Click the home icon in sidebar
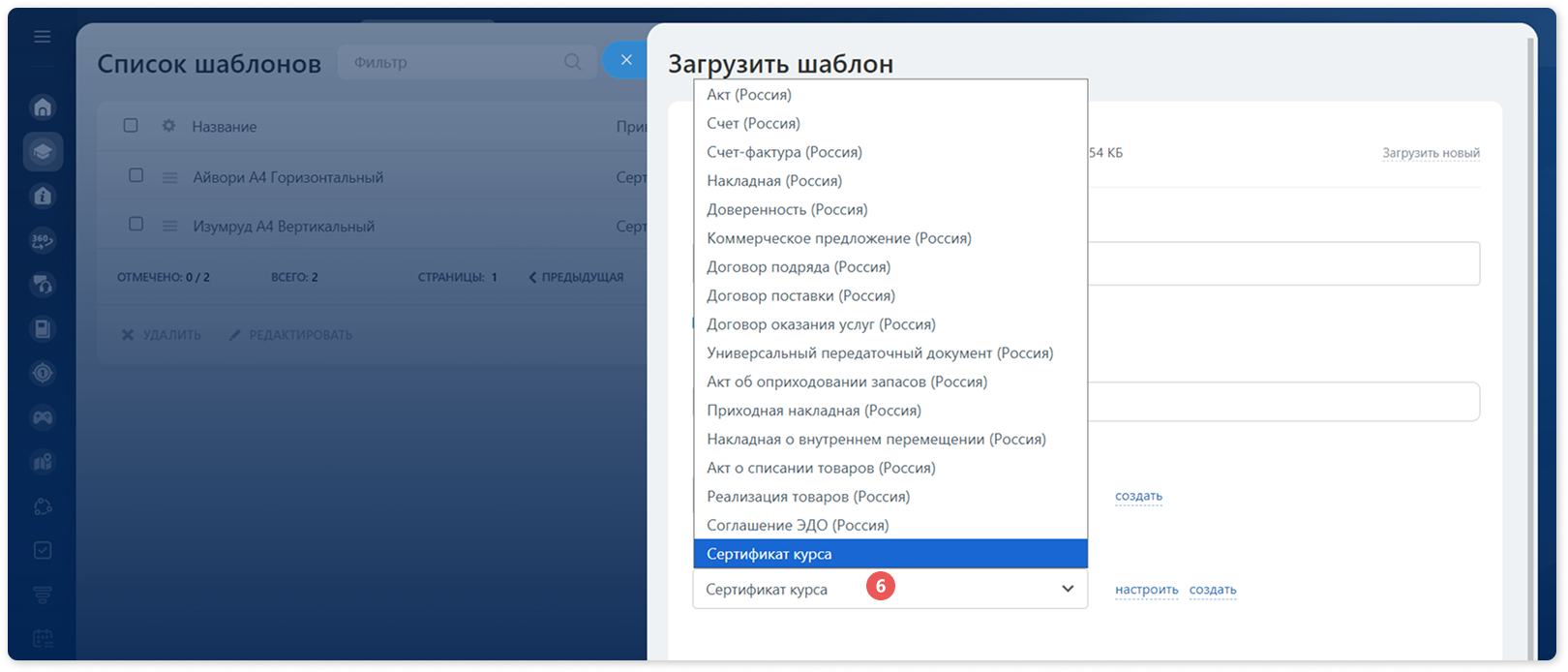 [x=43, y=107]
